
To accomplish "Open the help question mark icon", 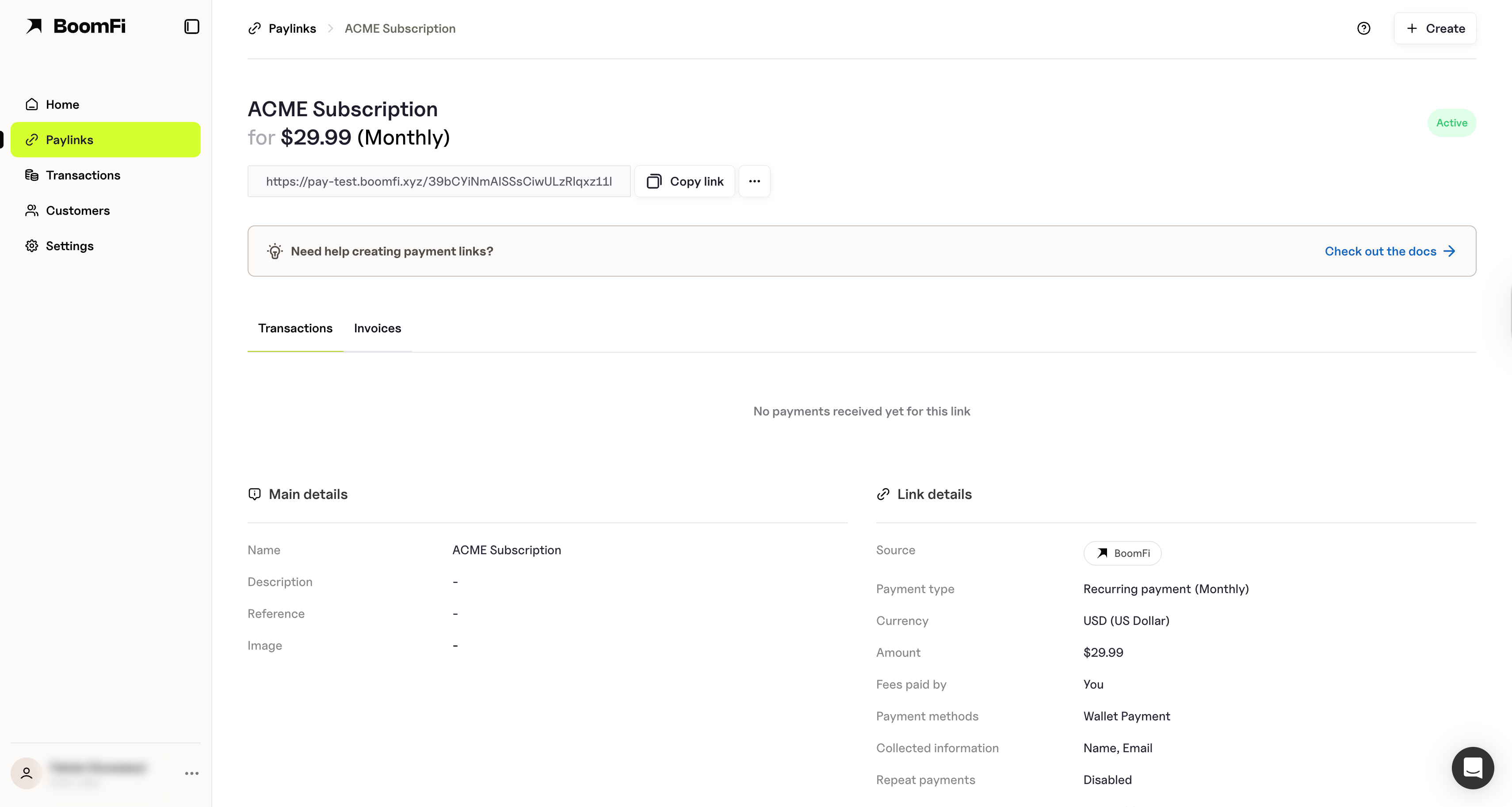I will pyautogui.click(x=1363, y=28).
